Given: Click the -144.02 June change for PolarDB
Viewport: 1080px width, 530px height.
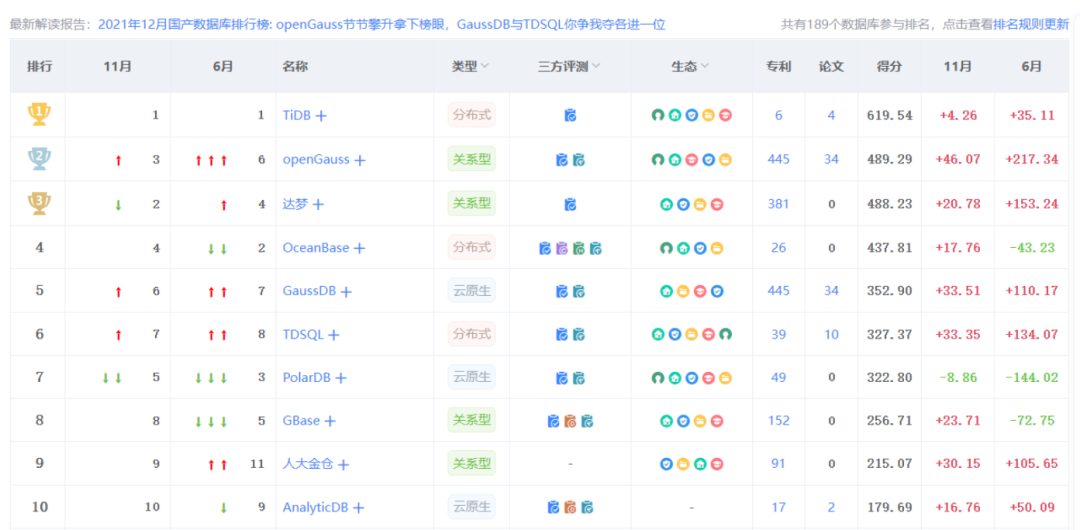Looking at the screenshot, I should [x=1032, y=378].
